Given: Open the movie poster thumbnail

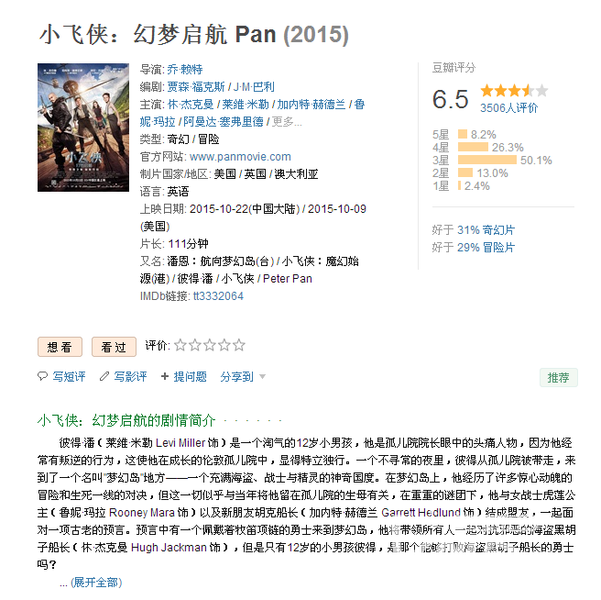Looking at the screenshot, I should point(83,127).
